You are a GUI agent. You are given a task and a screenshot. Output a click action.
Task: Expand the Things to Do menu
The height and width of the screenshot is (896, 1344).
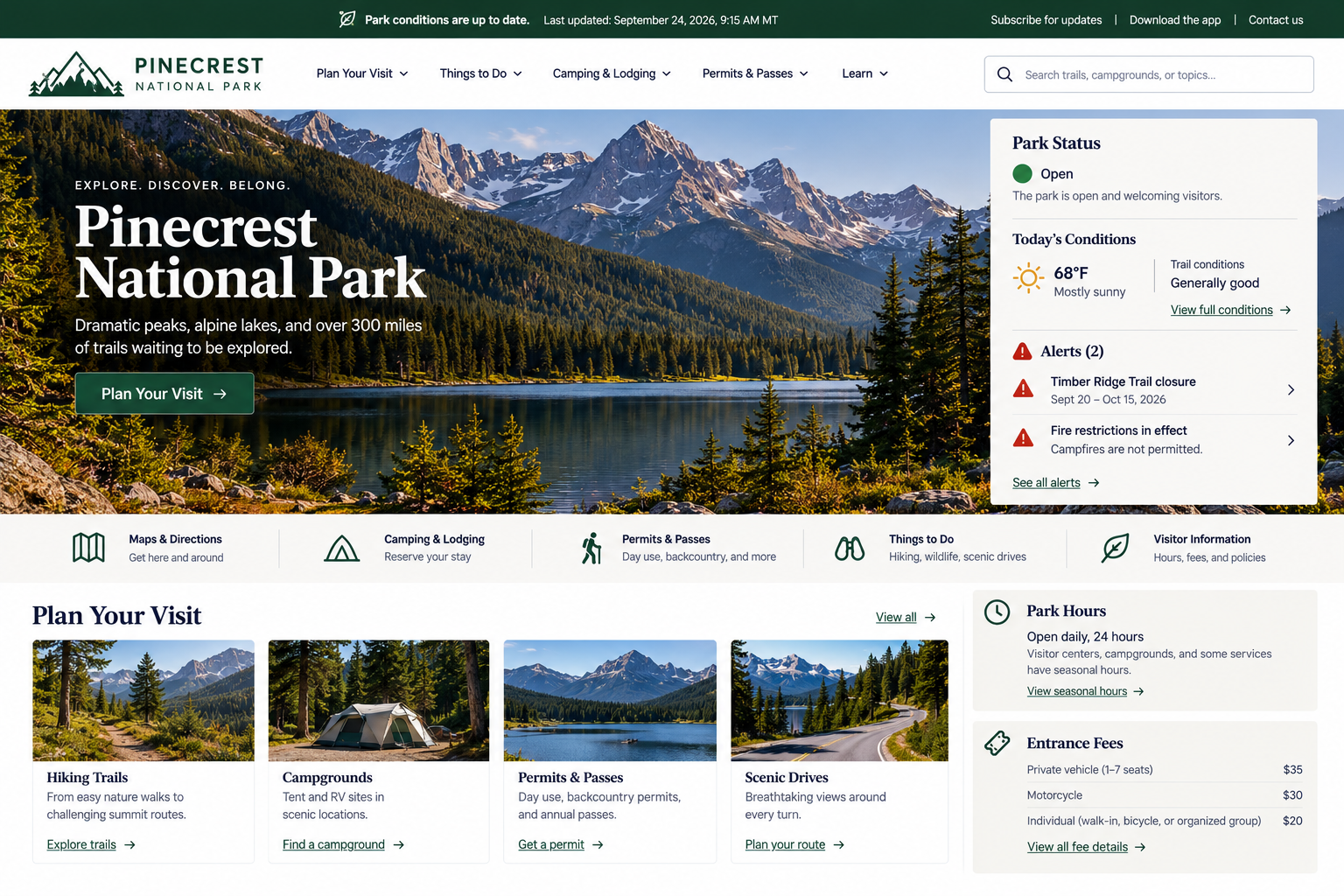coord(481,73)
